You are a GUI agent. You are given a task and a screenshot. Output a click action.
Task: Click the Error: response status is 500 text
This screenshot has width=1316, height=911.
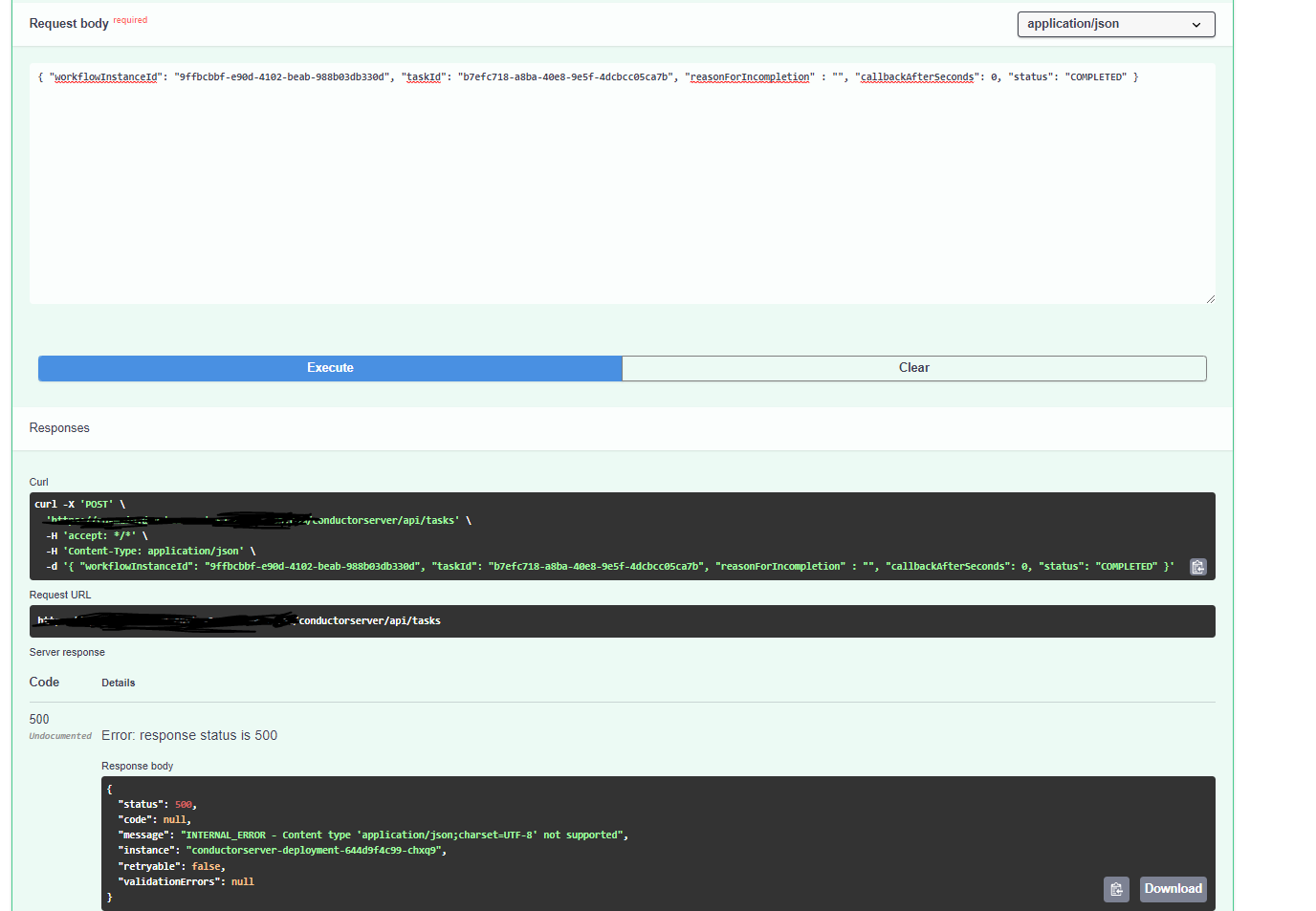[x=189, y=735]
